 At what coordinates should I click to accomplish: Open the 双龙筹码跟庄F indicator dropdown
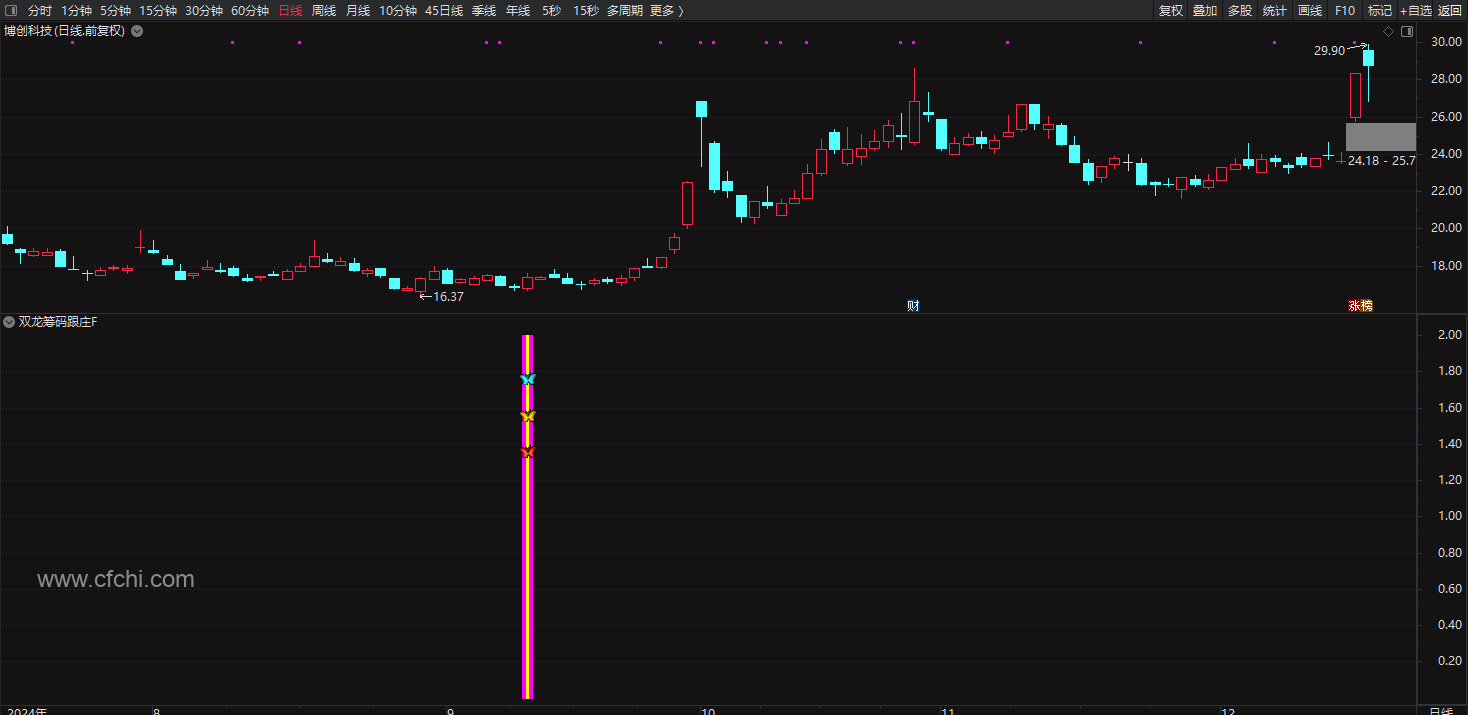click(9, 322)
